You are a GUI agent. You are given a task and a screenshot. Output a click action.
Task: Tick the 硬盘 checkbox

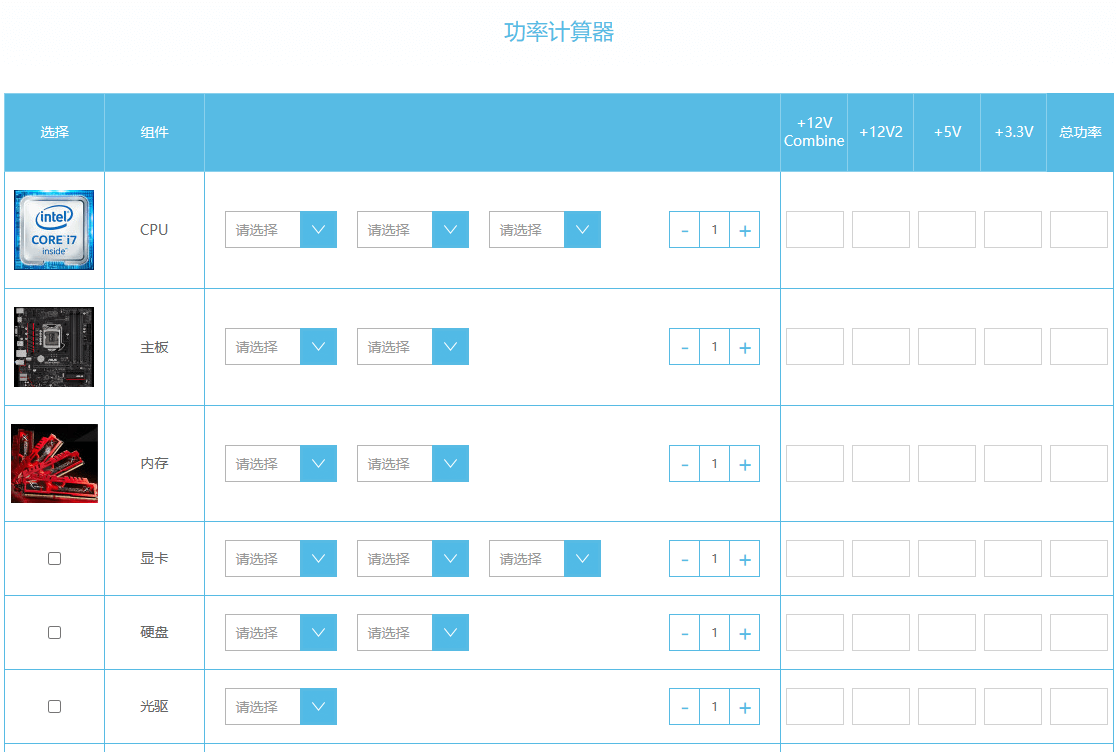(55, 633)
